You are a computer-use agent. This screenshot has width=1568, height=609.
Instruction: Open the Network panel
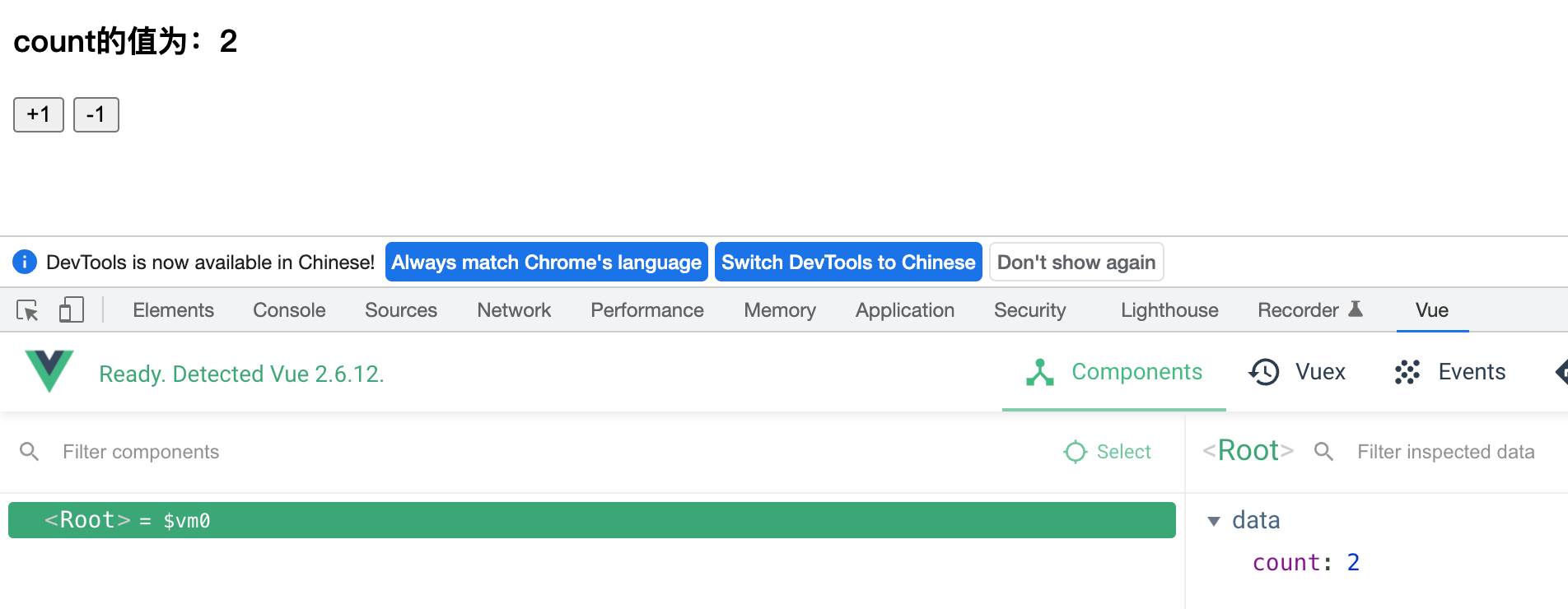point(513,310)
